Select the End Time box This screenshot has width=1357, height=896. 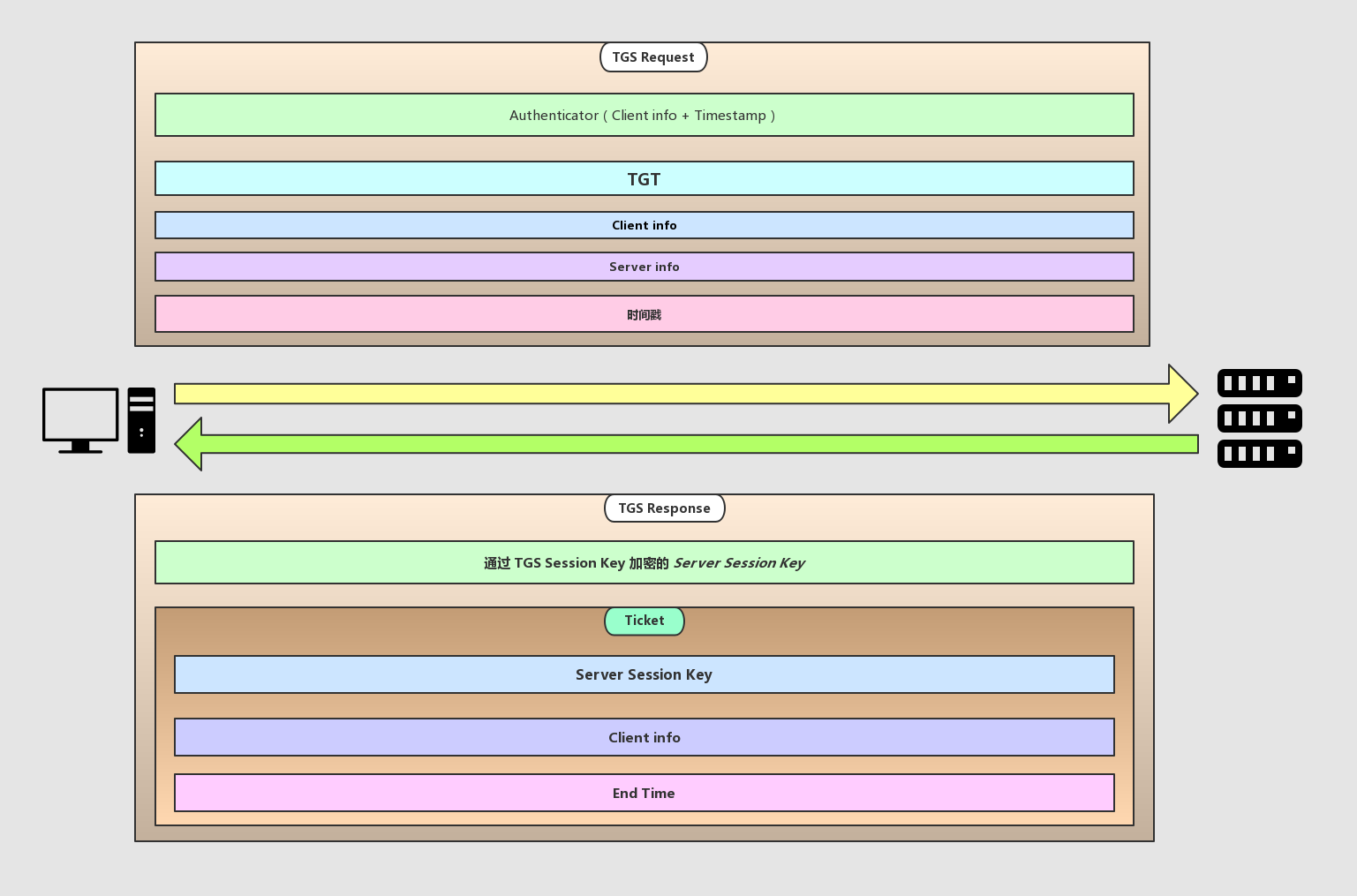(x=644, y=793)
